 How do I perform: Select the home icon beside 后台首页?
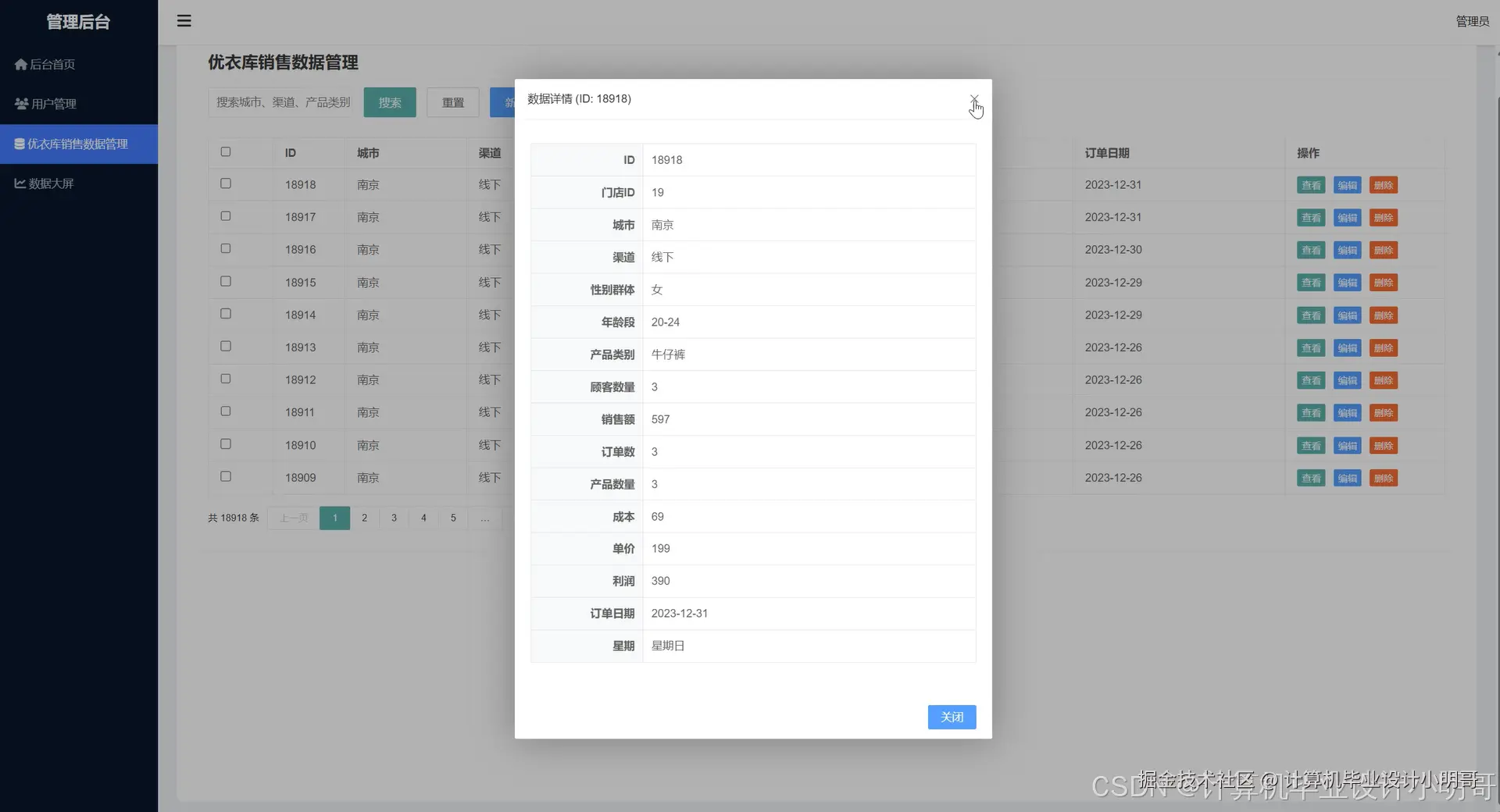point(20,63)
